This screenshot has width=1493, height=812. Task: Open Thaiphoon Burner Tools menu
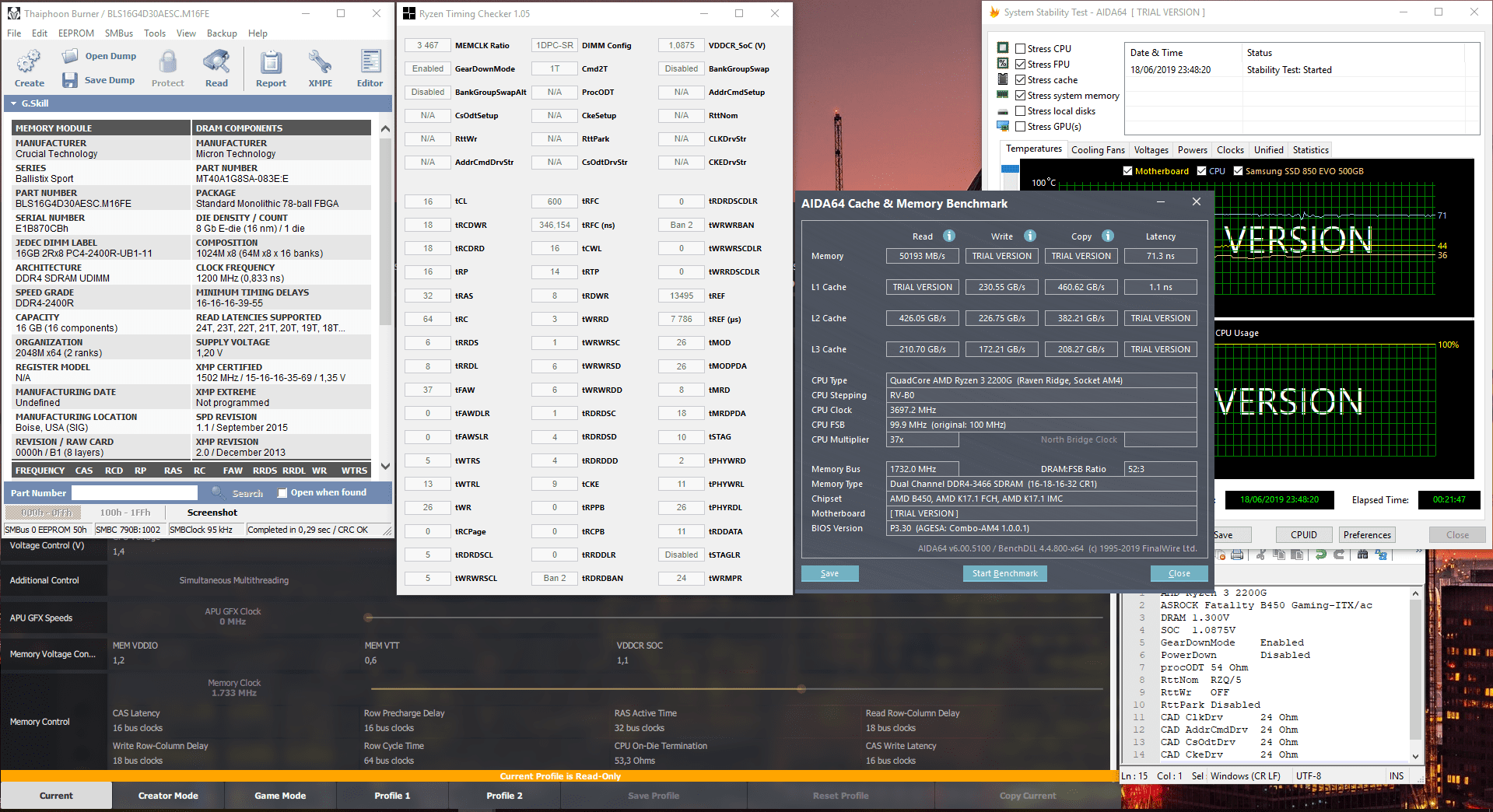click(x=155, y=33)
